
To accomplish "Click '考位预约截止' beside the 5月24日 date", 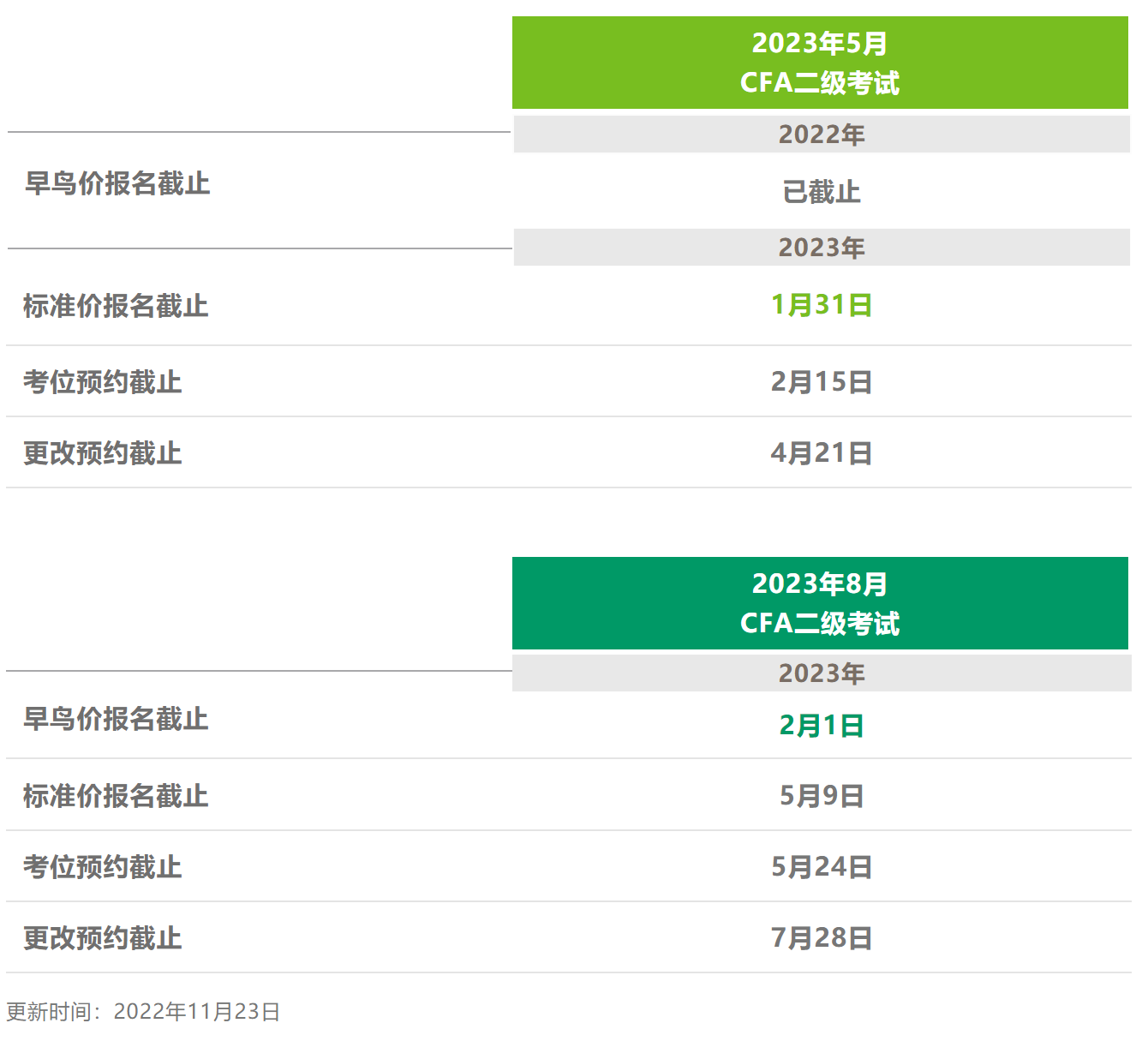I will coord(103,867).
